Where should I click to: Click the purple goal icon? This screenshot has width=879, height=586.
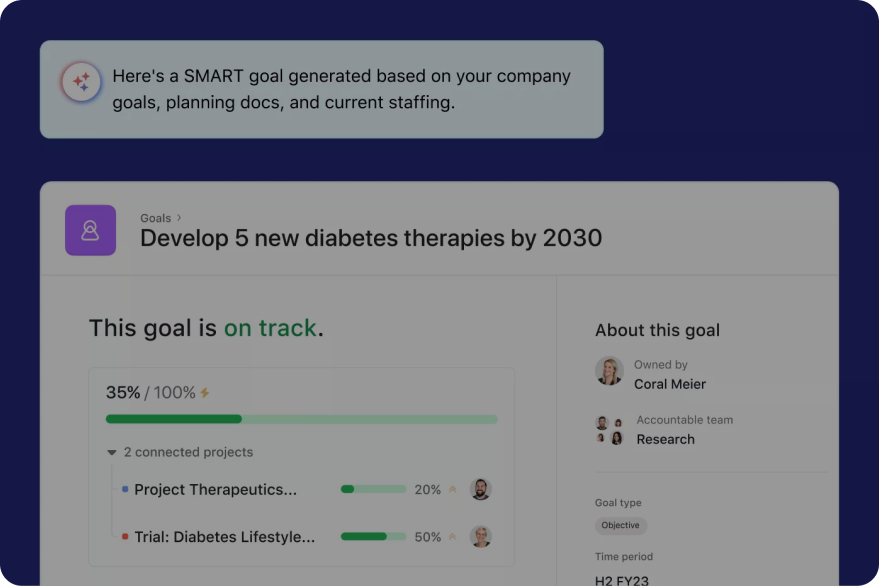tap(90, 230)
